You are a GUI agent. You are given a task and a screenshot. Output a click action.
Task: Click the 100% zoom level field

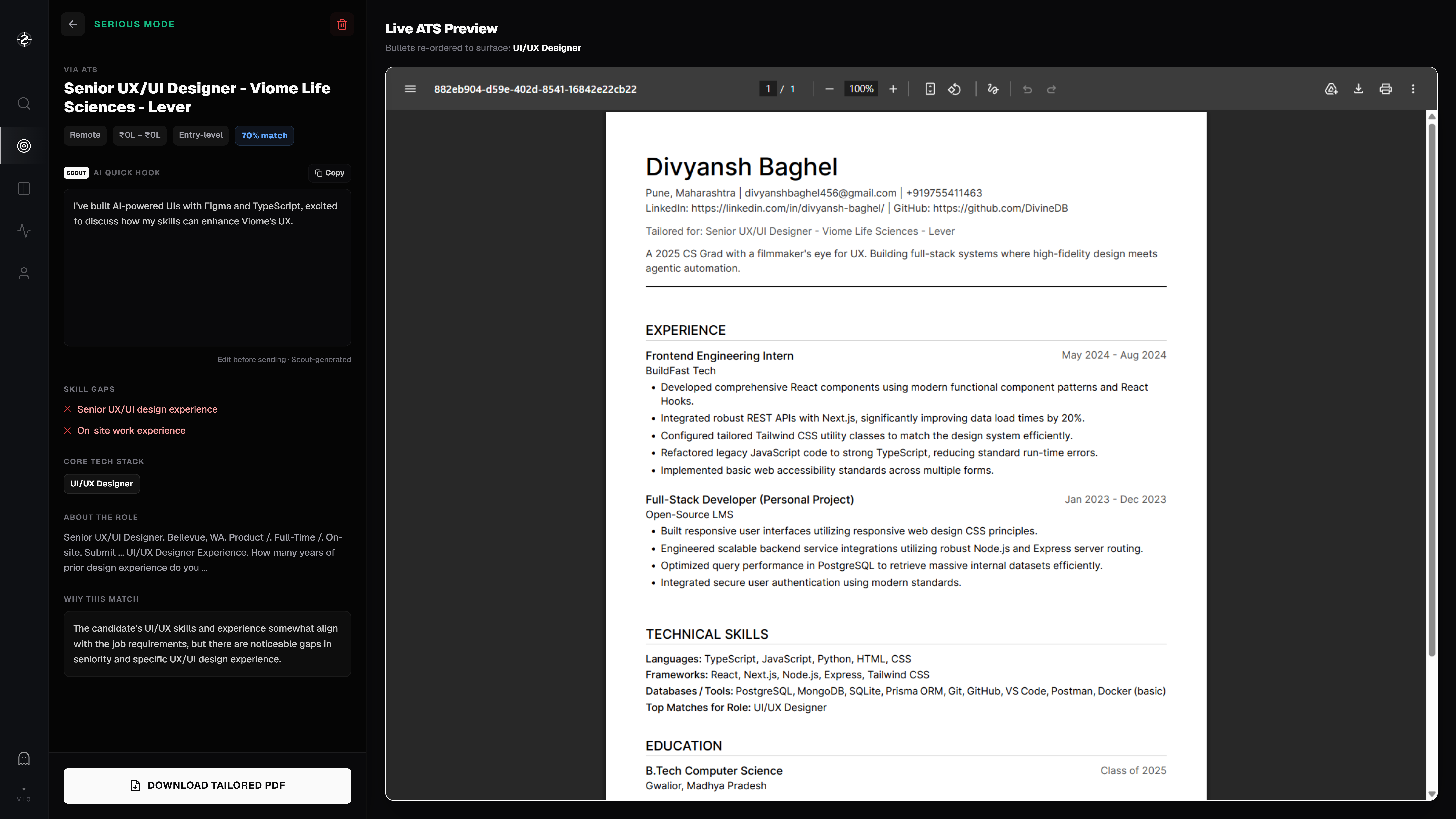click(x=861, y=89)
